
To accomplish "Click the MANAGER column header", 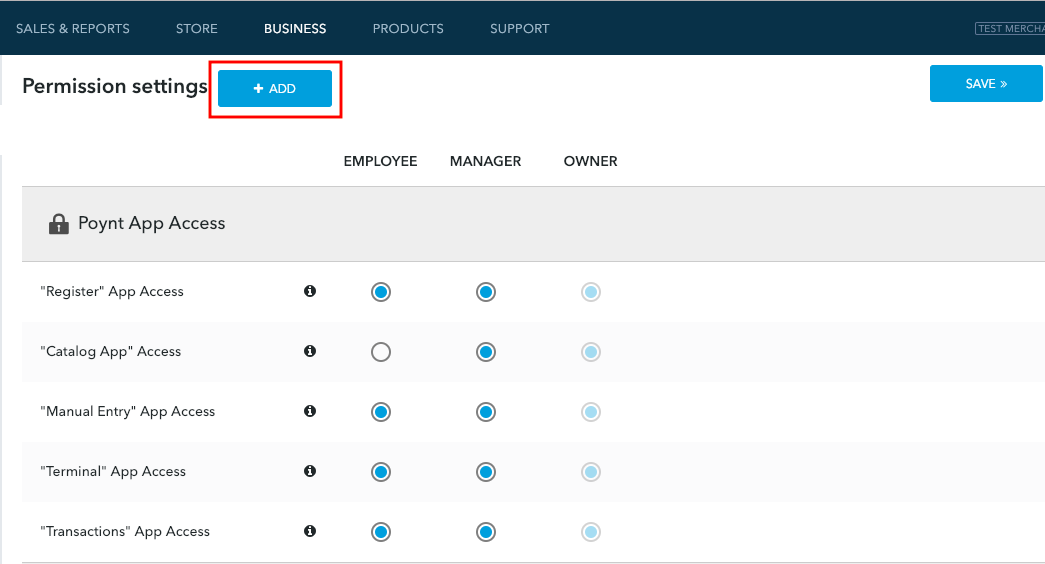I will click(x=485, y=161).
